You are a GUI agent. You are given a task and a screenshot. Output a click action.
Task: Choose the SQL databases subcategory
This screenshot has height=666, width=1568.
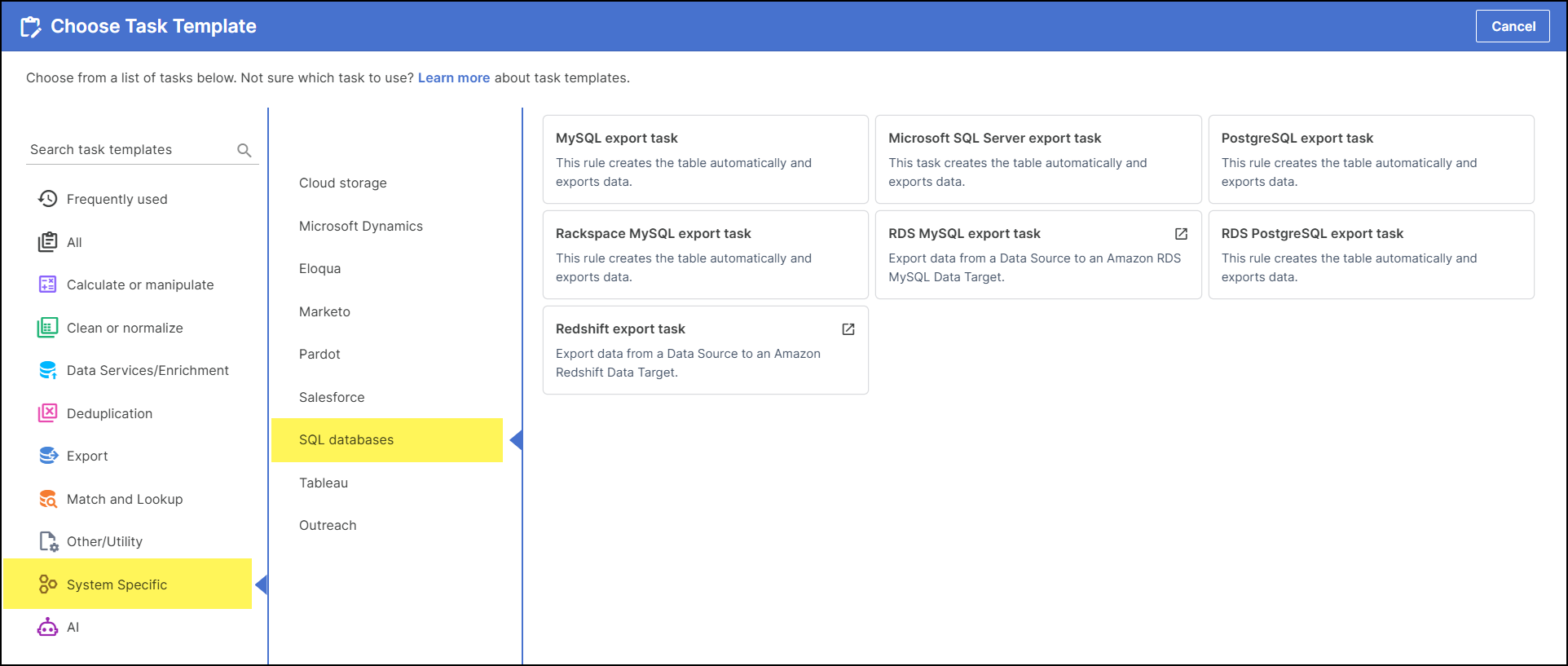point(387,440)
